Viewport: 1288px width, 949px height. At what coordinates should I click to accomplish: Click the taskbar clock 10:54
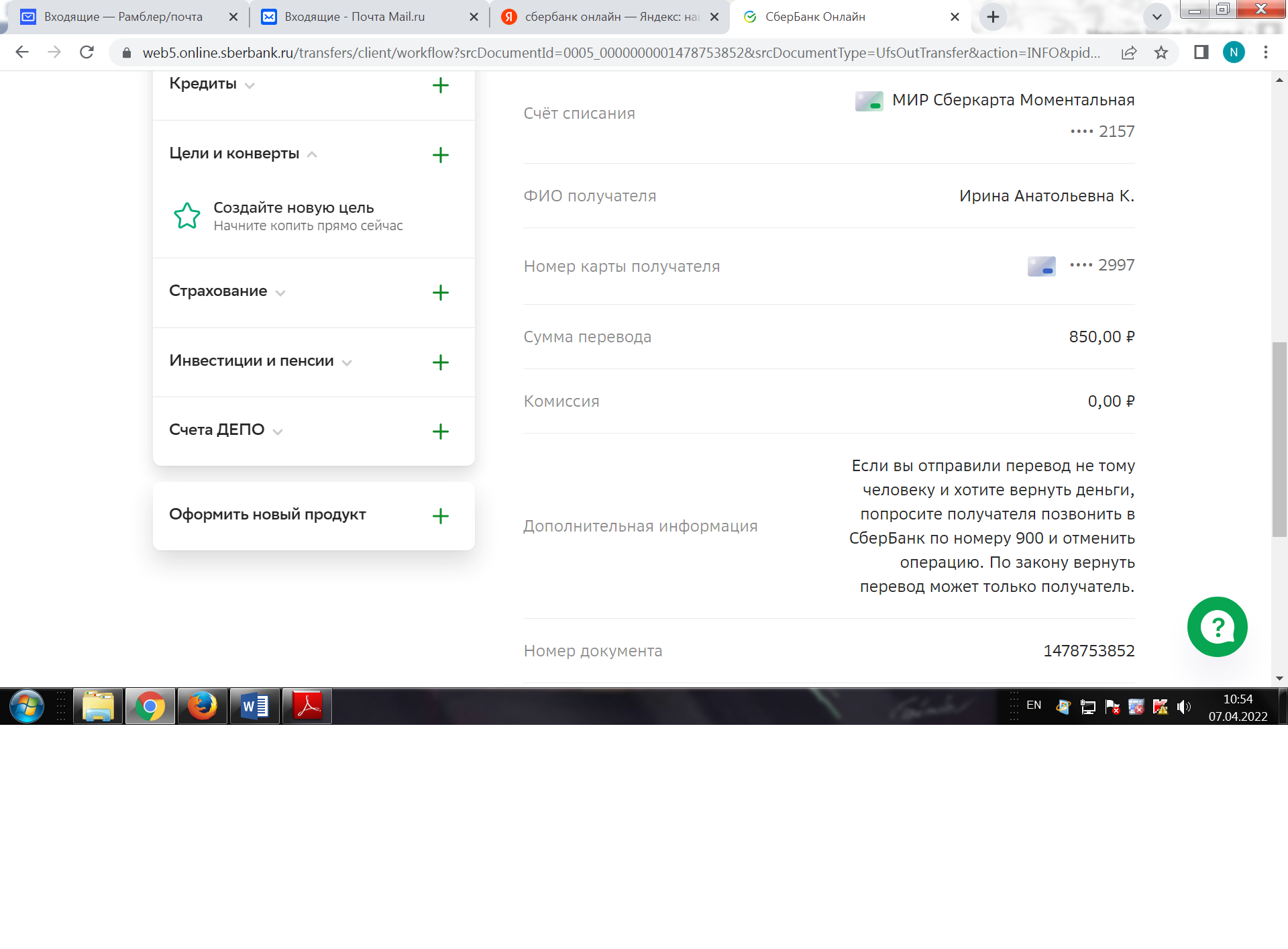click(x=1238, y=699)
